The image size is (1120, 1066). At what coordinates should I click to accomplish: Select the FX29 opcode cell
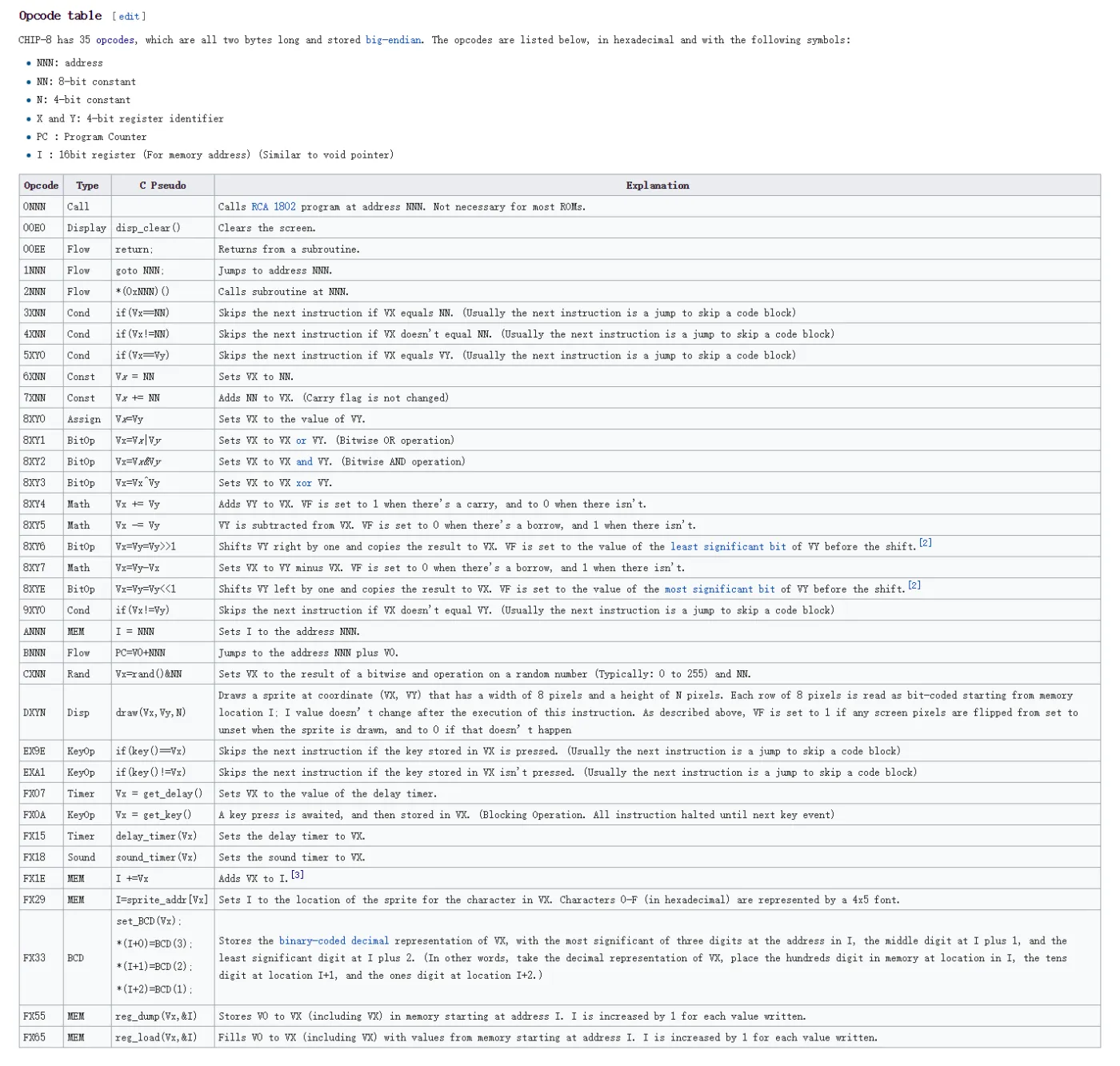click(42, 900)
